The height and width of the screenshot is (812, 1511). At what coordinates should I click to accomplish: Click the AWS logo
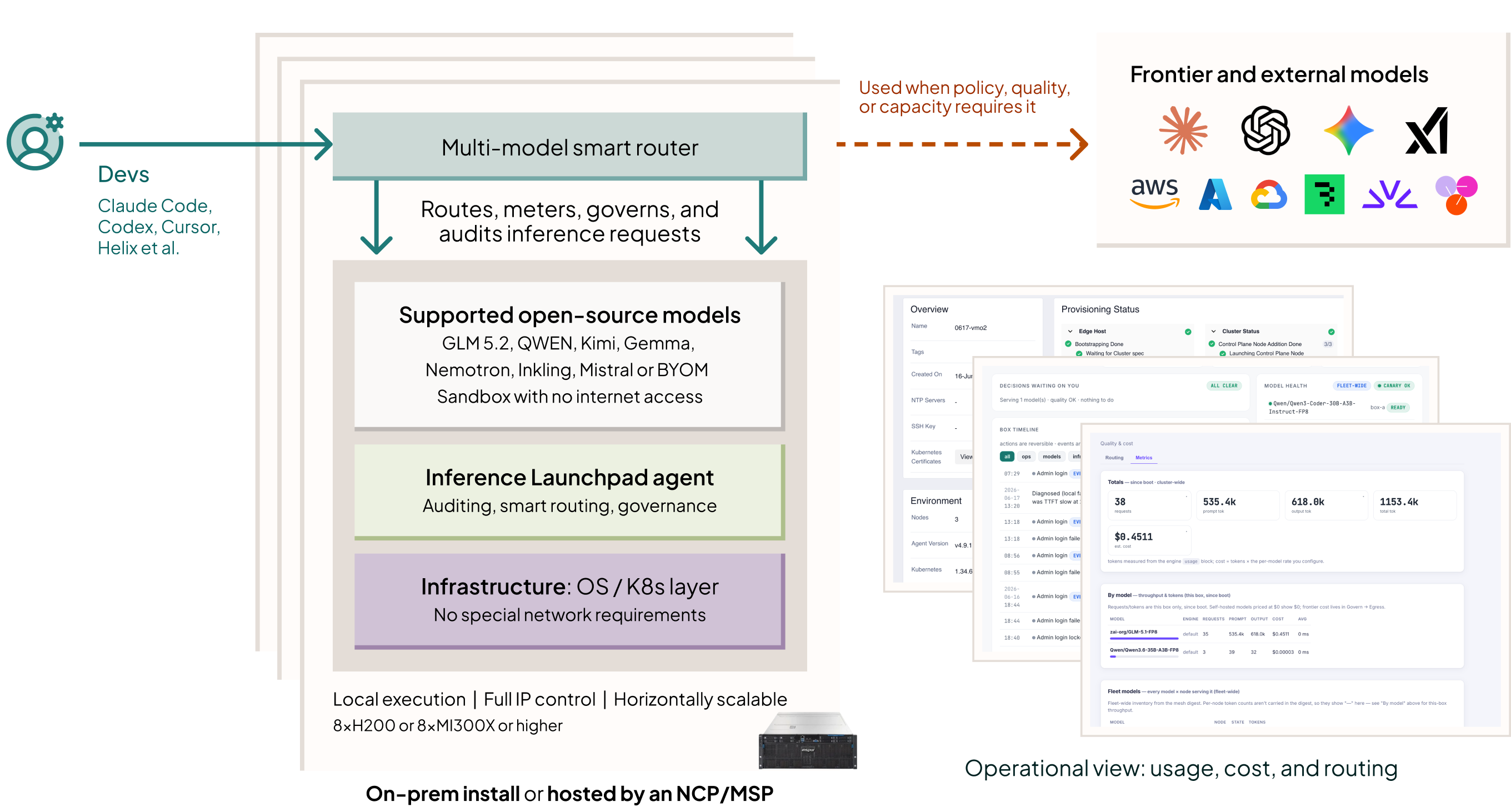tap(1154, 193)
